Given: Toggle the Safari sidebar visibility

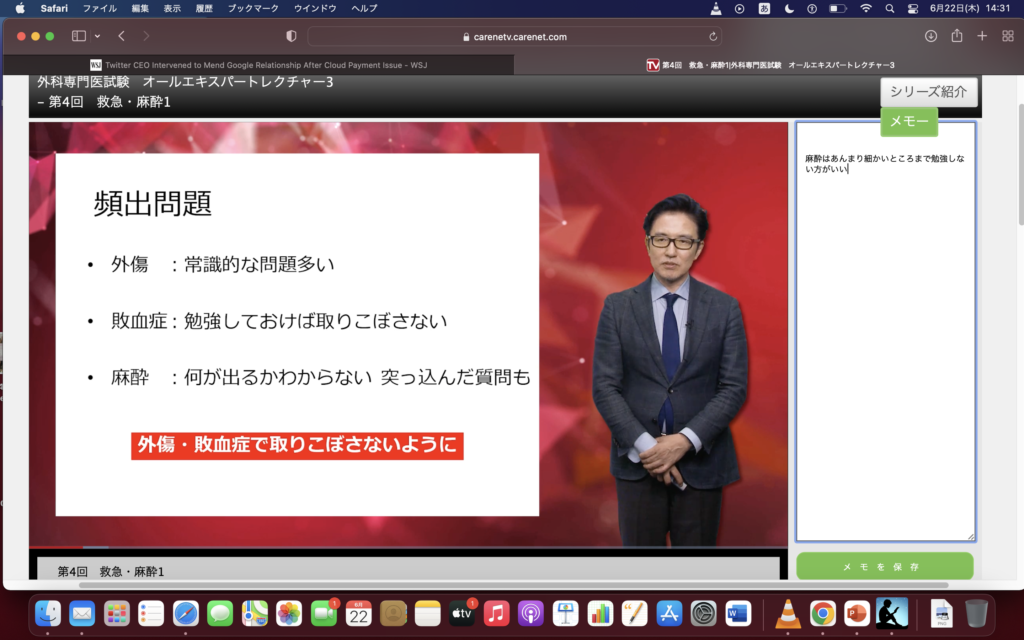Looking at the screenshot, I should (79, 35).
